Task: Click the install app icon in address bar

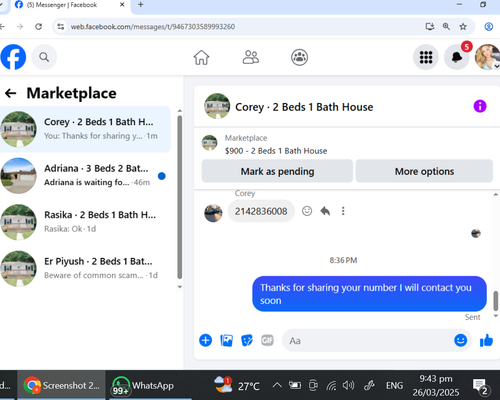Action: 430,27
